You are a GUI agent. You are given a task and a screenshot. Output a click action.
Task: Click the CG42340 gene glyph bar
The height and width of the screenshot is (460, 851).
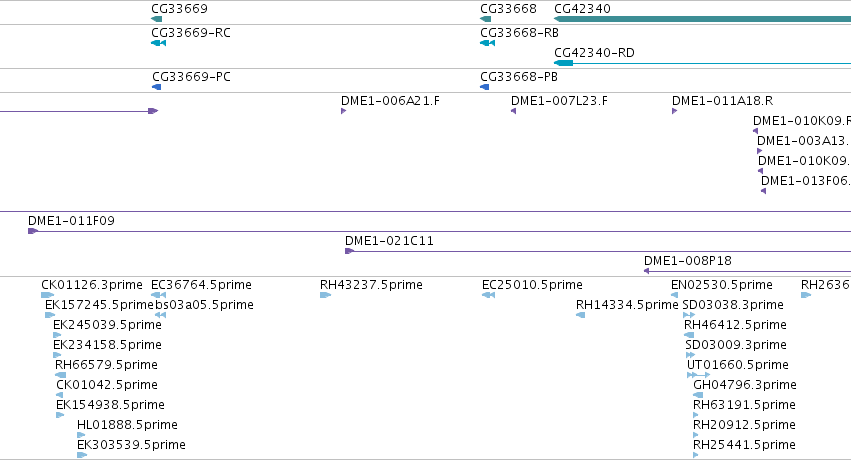click(702, 19)
